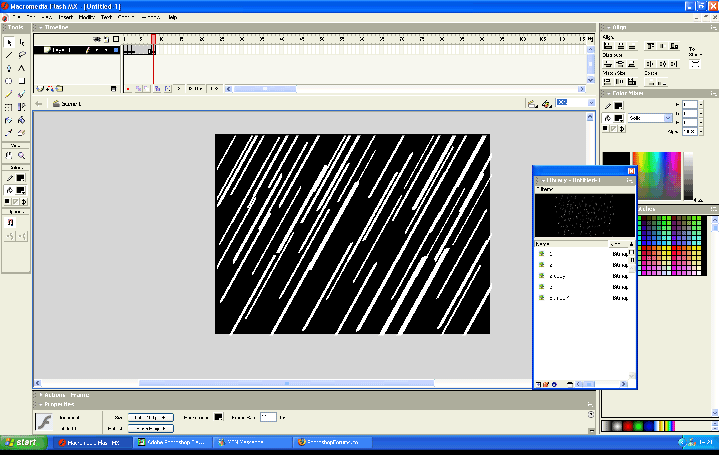Collapse the Library panel title arrow
The image size is (719, 455).
pos(543,180)
